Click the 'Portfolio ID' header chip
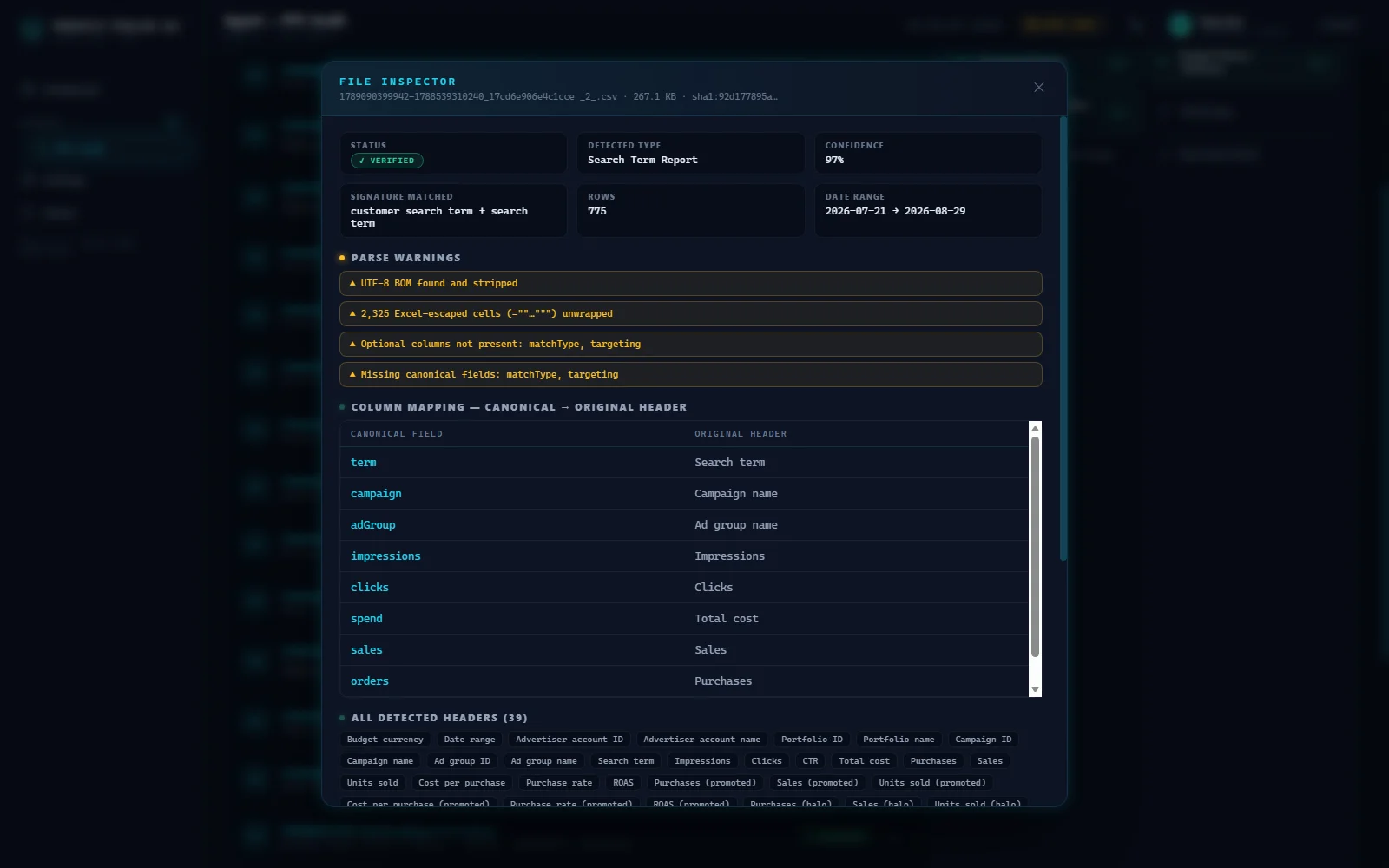Screen dimensions: 1389x868 point(813,740)
